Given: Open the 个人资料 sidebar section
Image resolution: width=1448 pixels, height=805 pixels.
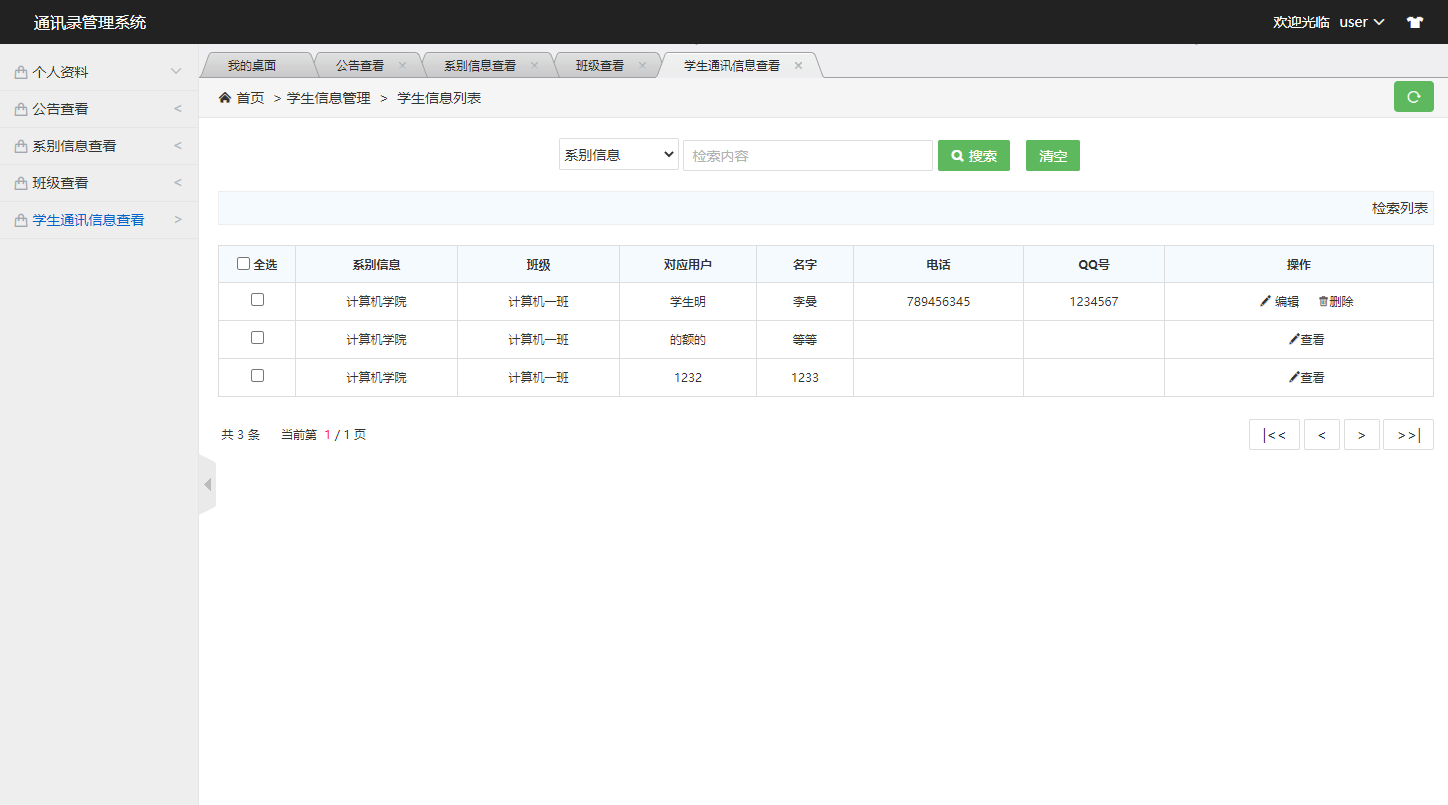Looking at the screenshot, I should [x=60, y=71].
